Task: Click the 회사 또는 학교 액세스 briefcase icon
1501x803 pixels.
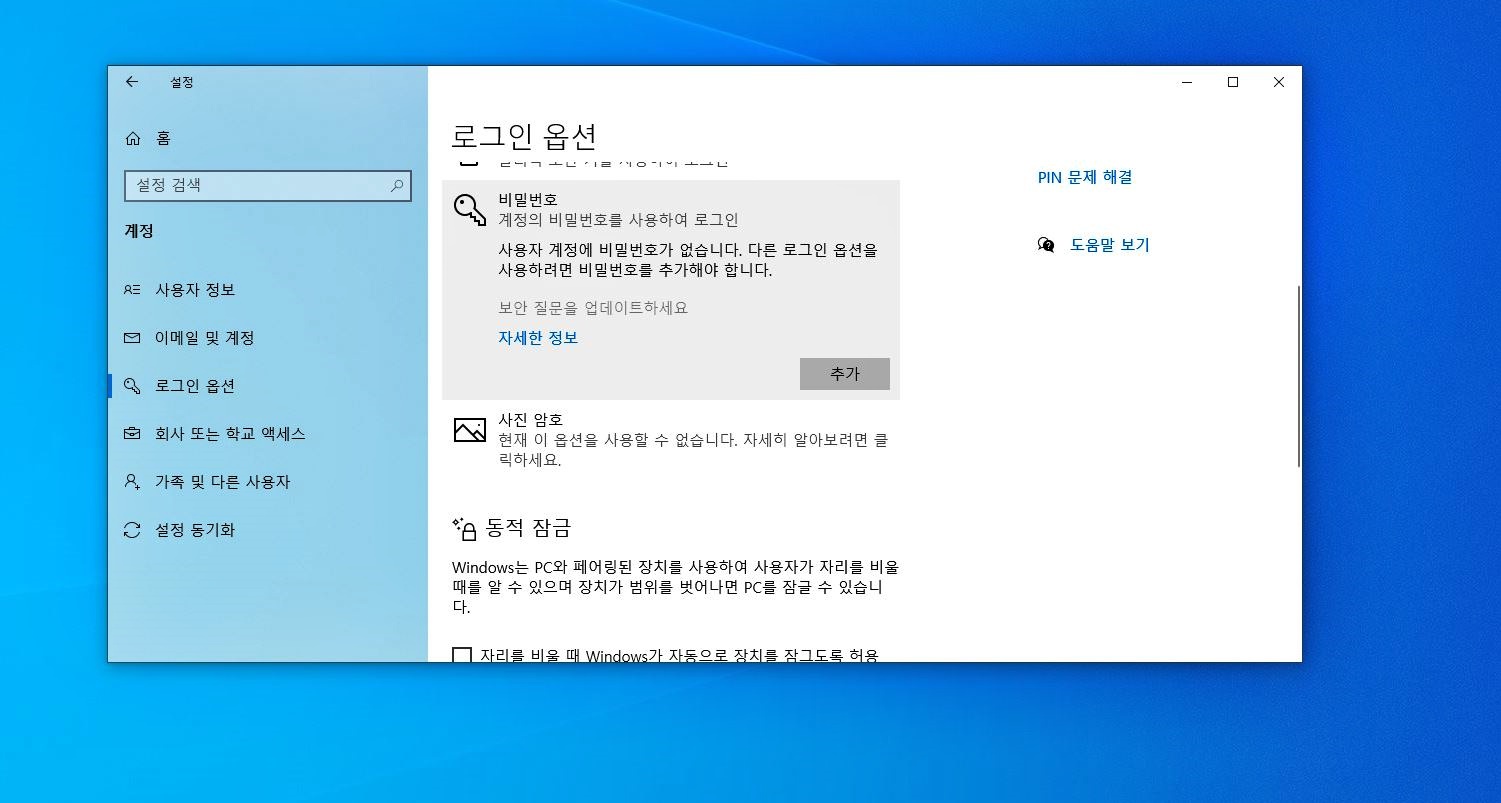Action: click(x=132, y=434)
